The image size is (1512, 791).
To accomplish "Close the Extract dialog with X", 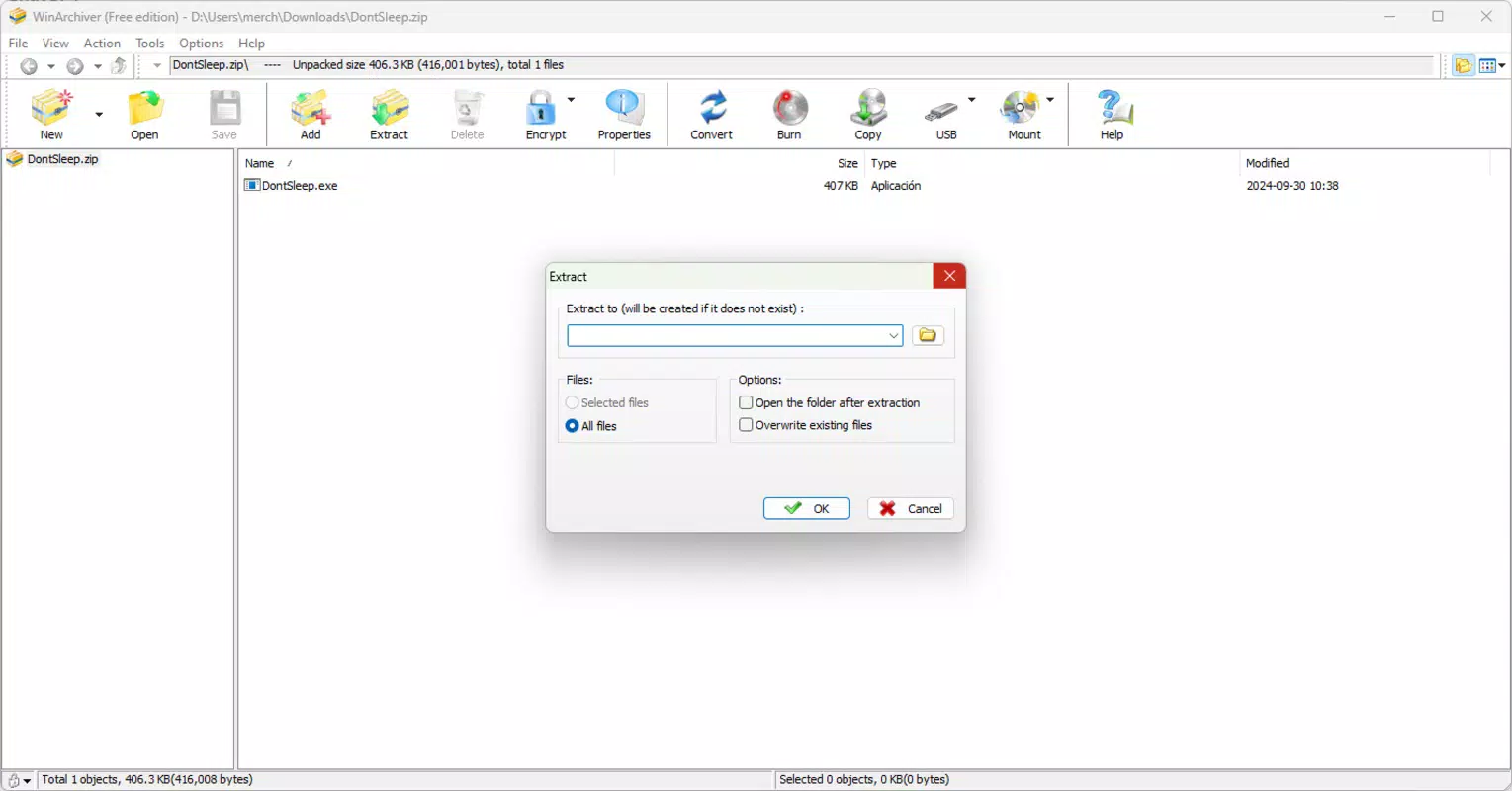I will [949, 276].
